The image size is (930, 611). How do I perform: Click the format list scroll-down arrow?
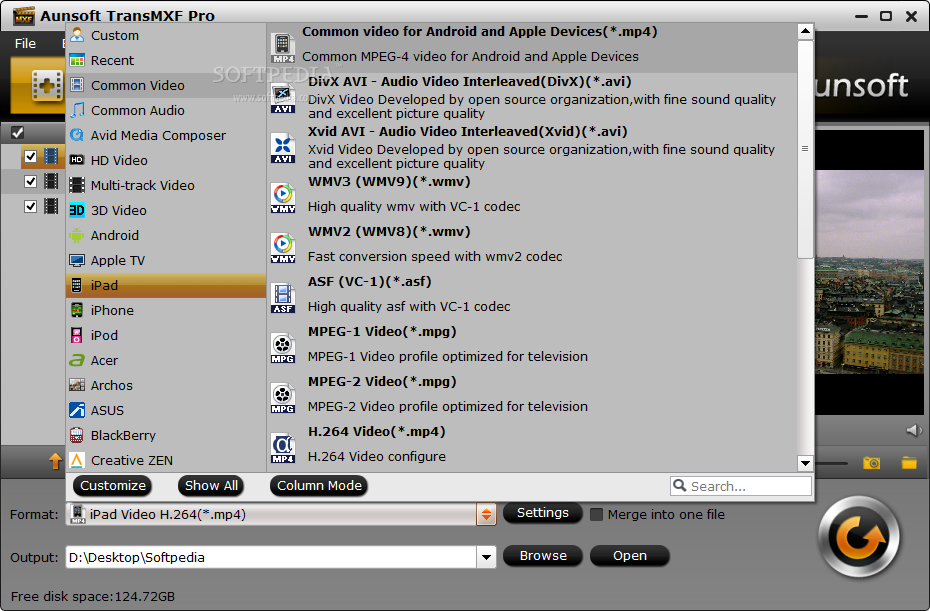coord(805,463)
